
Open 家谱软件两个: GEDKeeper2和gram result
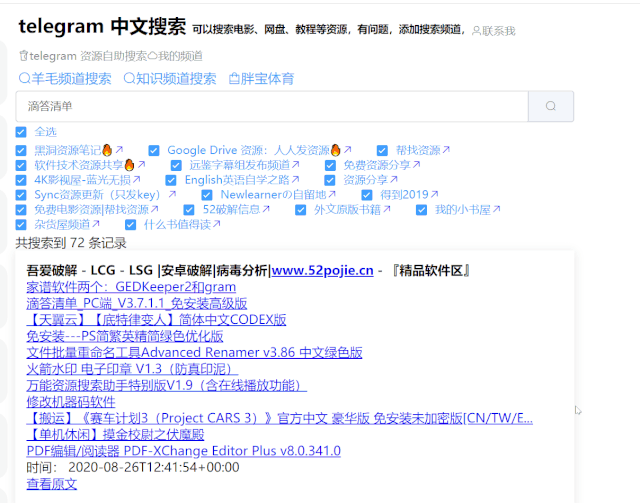(131, 287)
